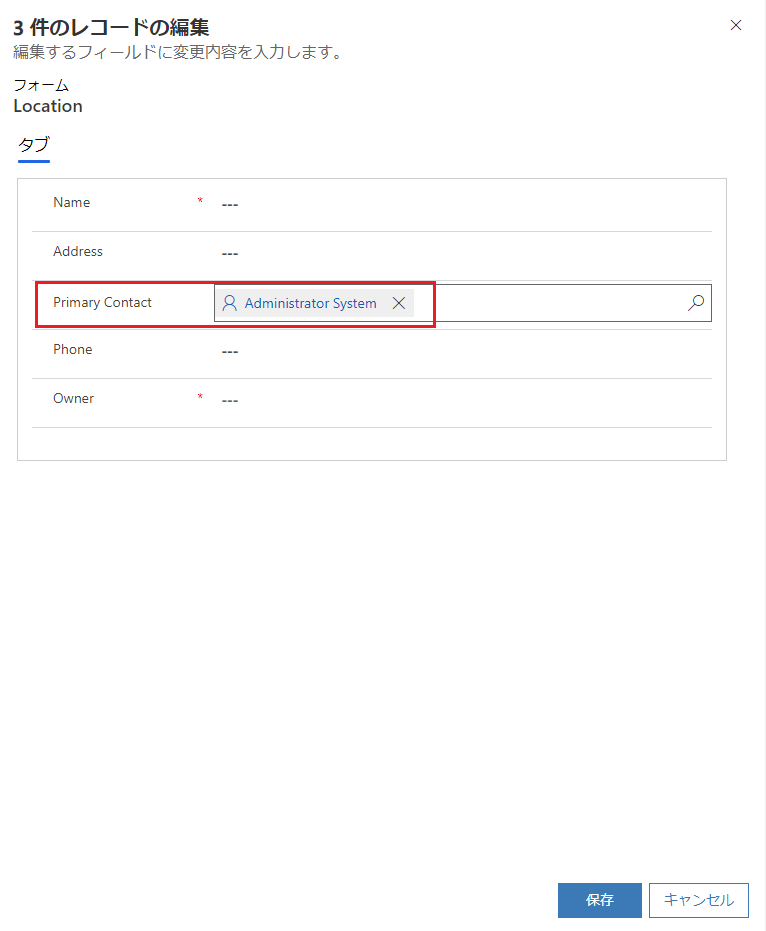Save the edited records with 保存
The width and height of the screenshot is (766, 931).
point(600,900)
